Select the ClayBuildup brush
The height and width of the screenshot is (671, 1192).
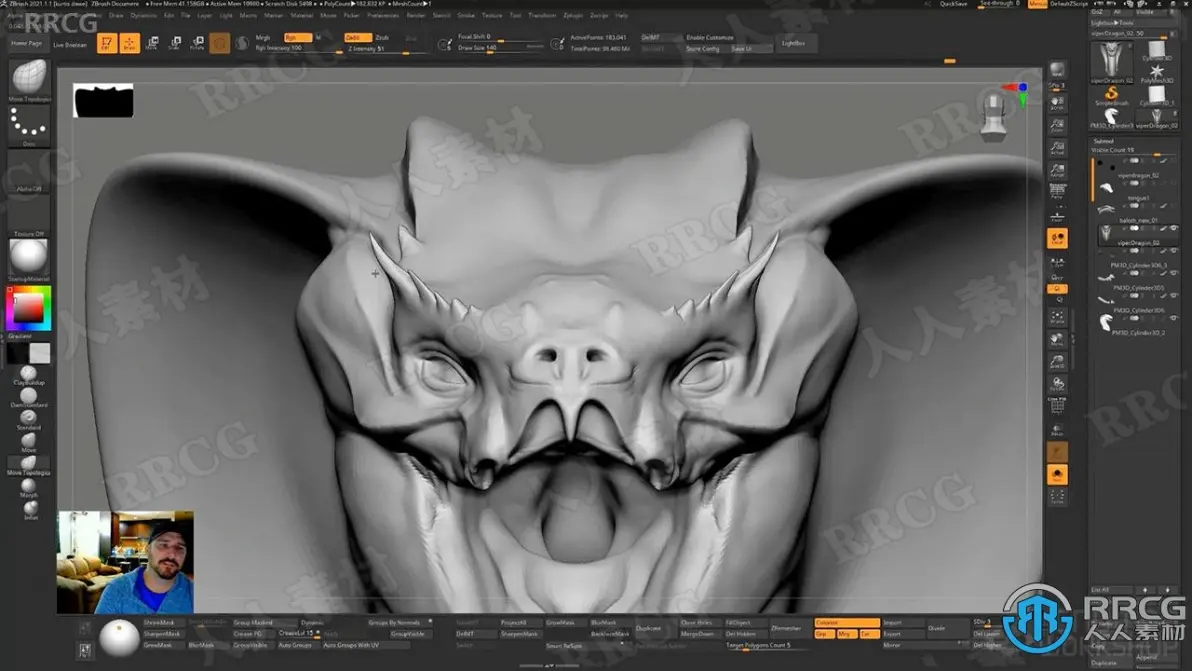(x=29, y=374)
